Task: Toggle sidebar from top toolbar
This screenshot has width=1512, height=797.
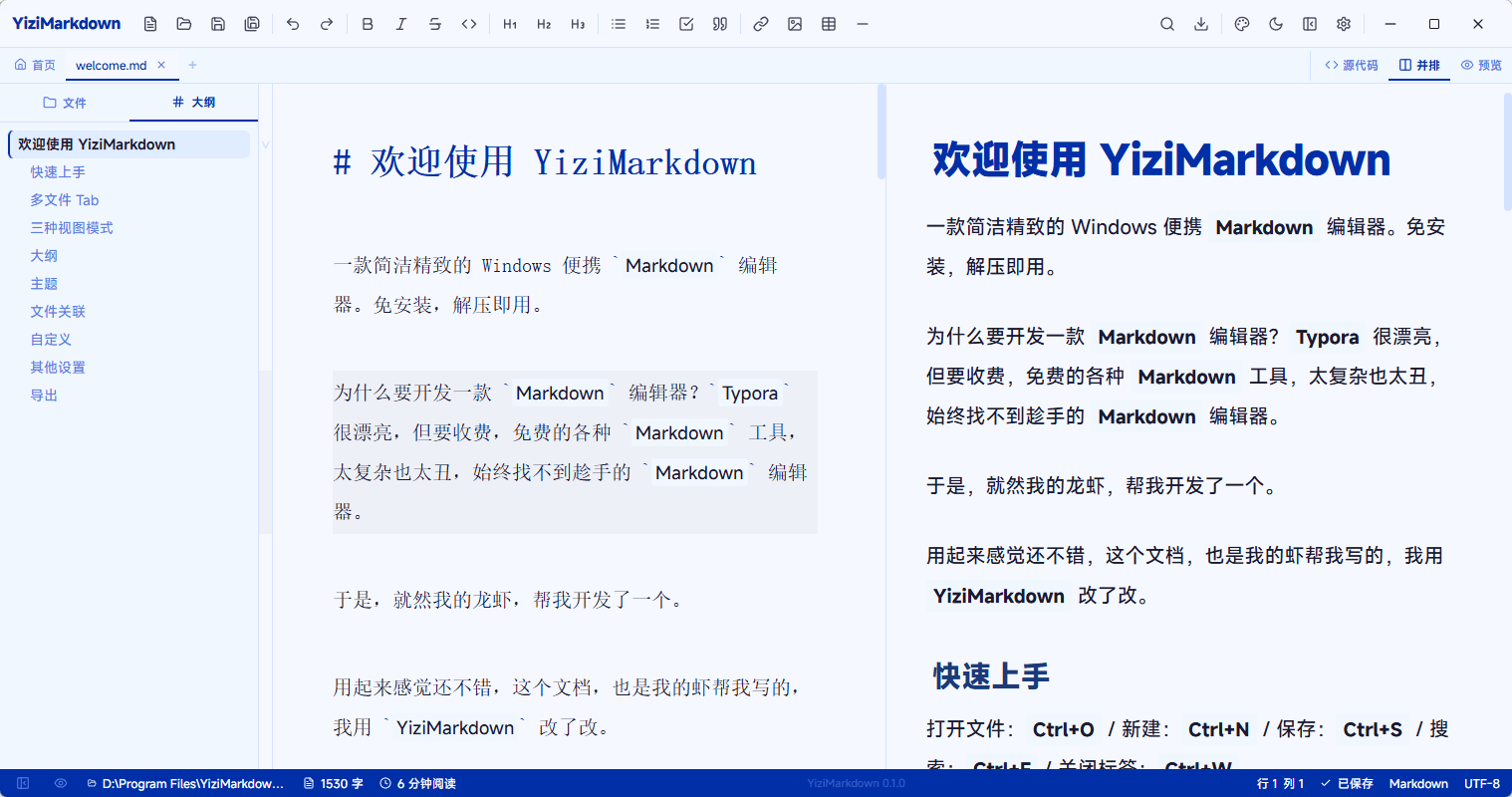Action: click(1310, 24)
